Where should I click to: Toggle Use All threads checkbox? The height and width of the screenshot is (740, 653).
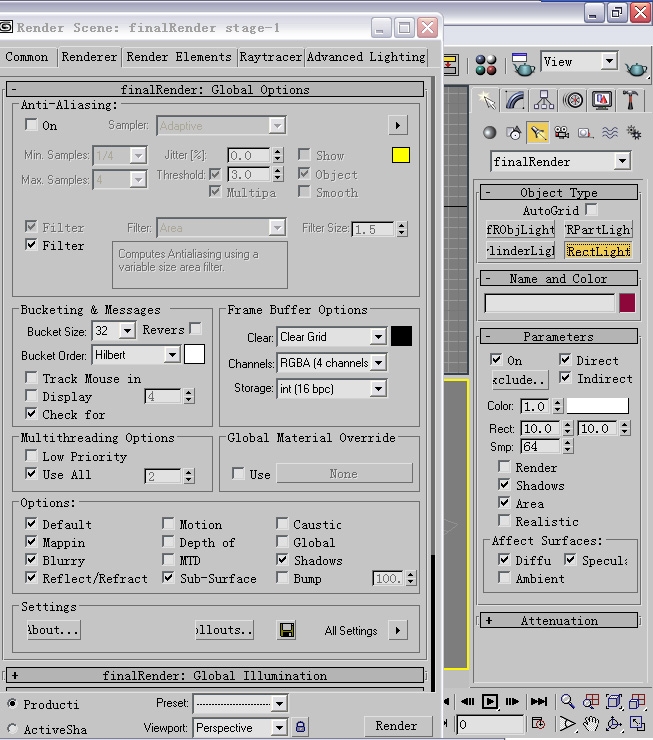pyautogui.click(x=31, y=473)
